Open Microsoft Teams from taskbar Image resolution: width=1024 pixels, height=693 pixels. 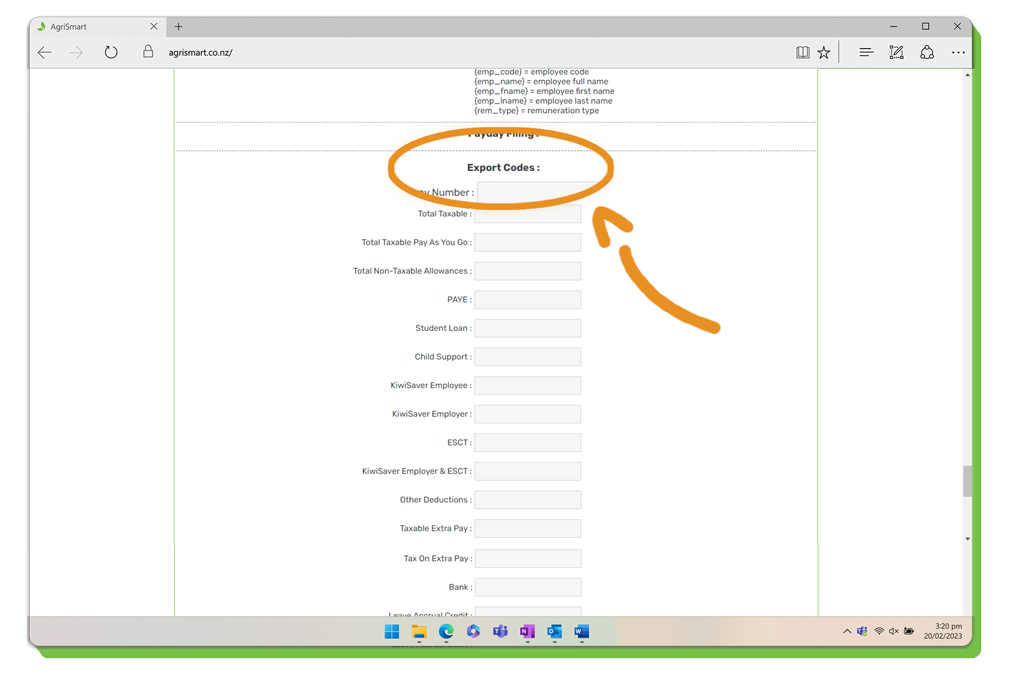500,632
